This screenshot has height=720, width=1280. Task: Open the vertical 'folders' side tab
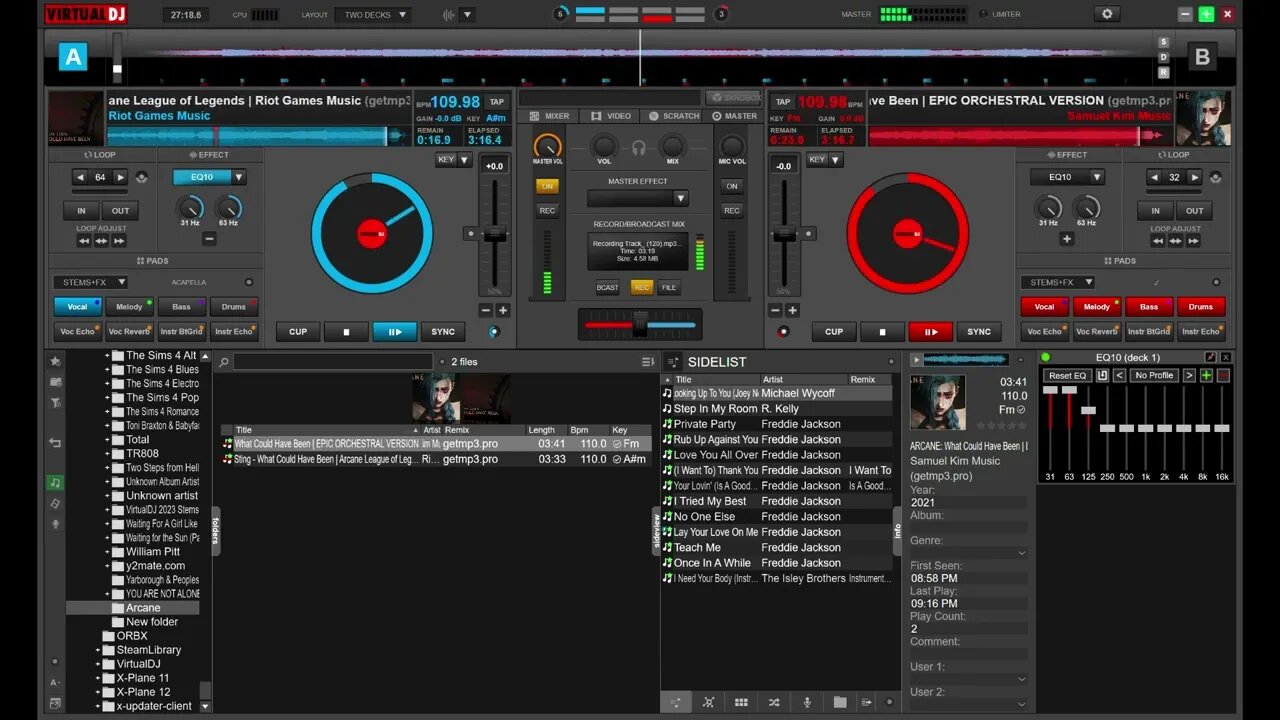(x=215, y=531)
